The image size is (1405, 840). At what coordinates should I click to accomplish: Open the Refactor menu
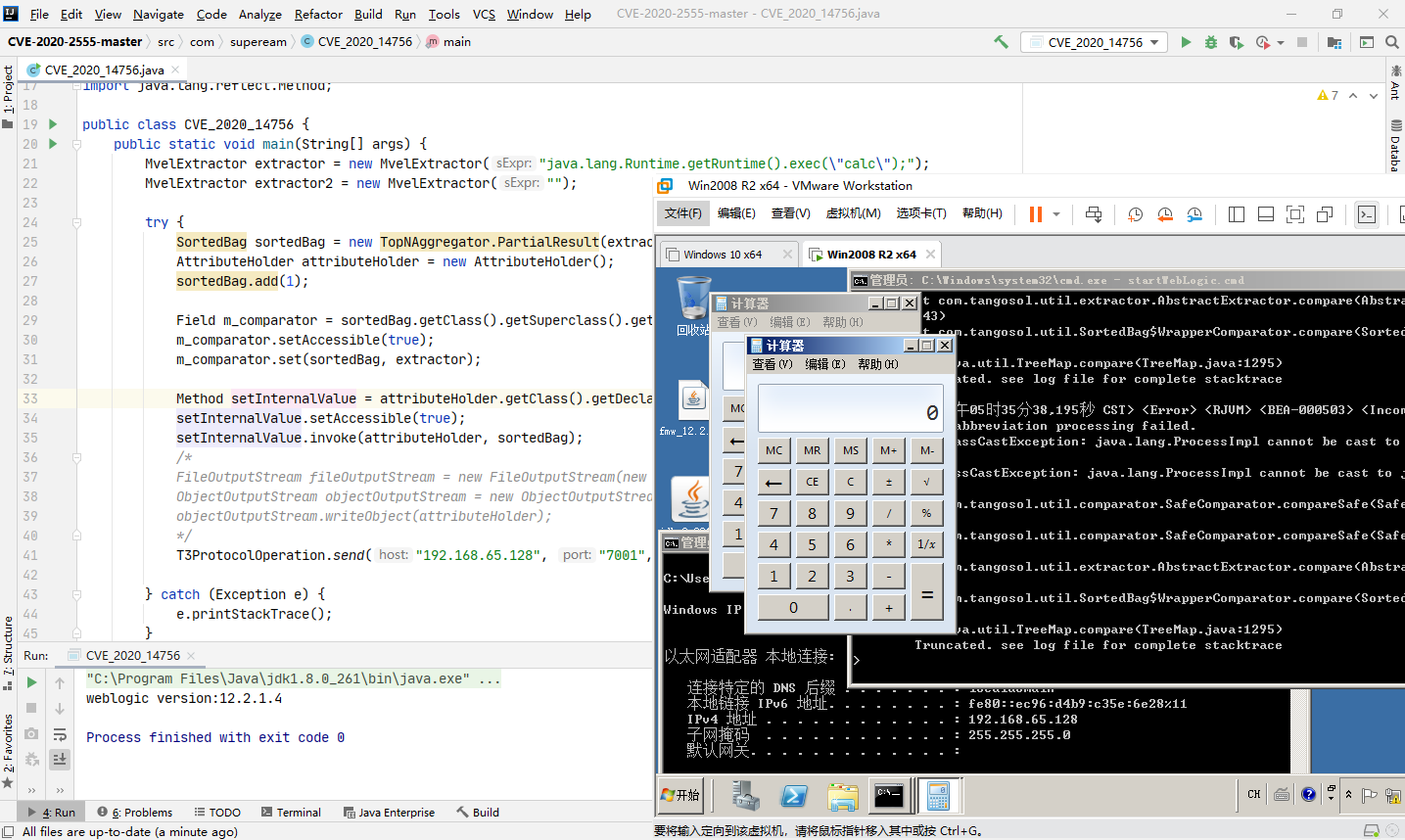[318, 14]
